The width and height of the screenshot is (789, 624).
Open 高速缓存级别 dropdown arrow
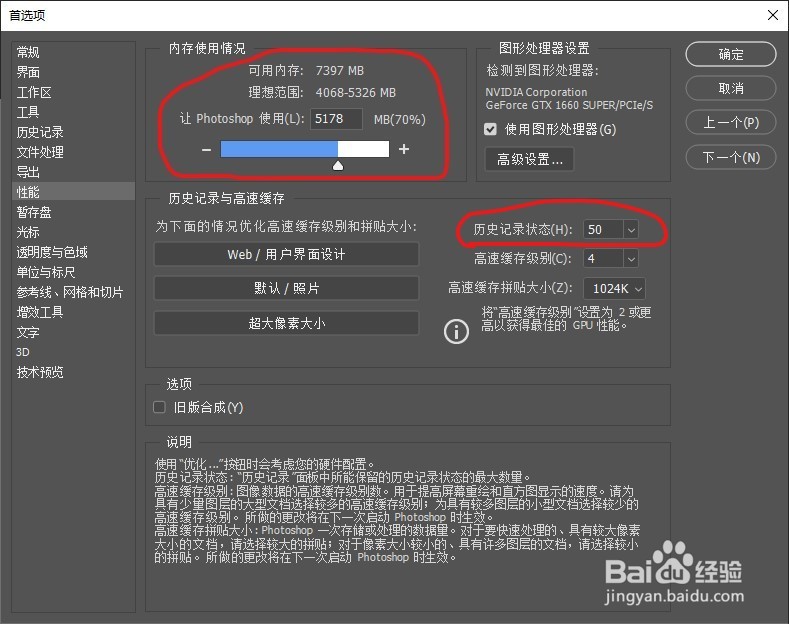coord(631,259)
